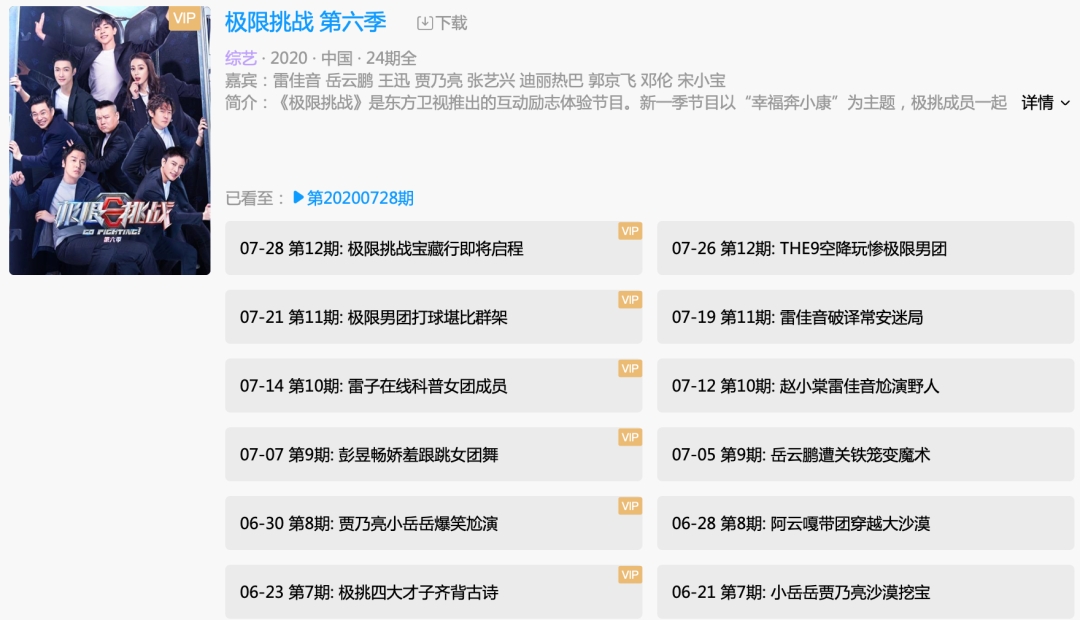Click VIP tag on the 07-28 episode

click(630, 231)
